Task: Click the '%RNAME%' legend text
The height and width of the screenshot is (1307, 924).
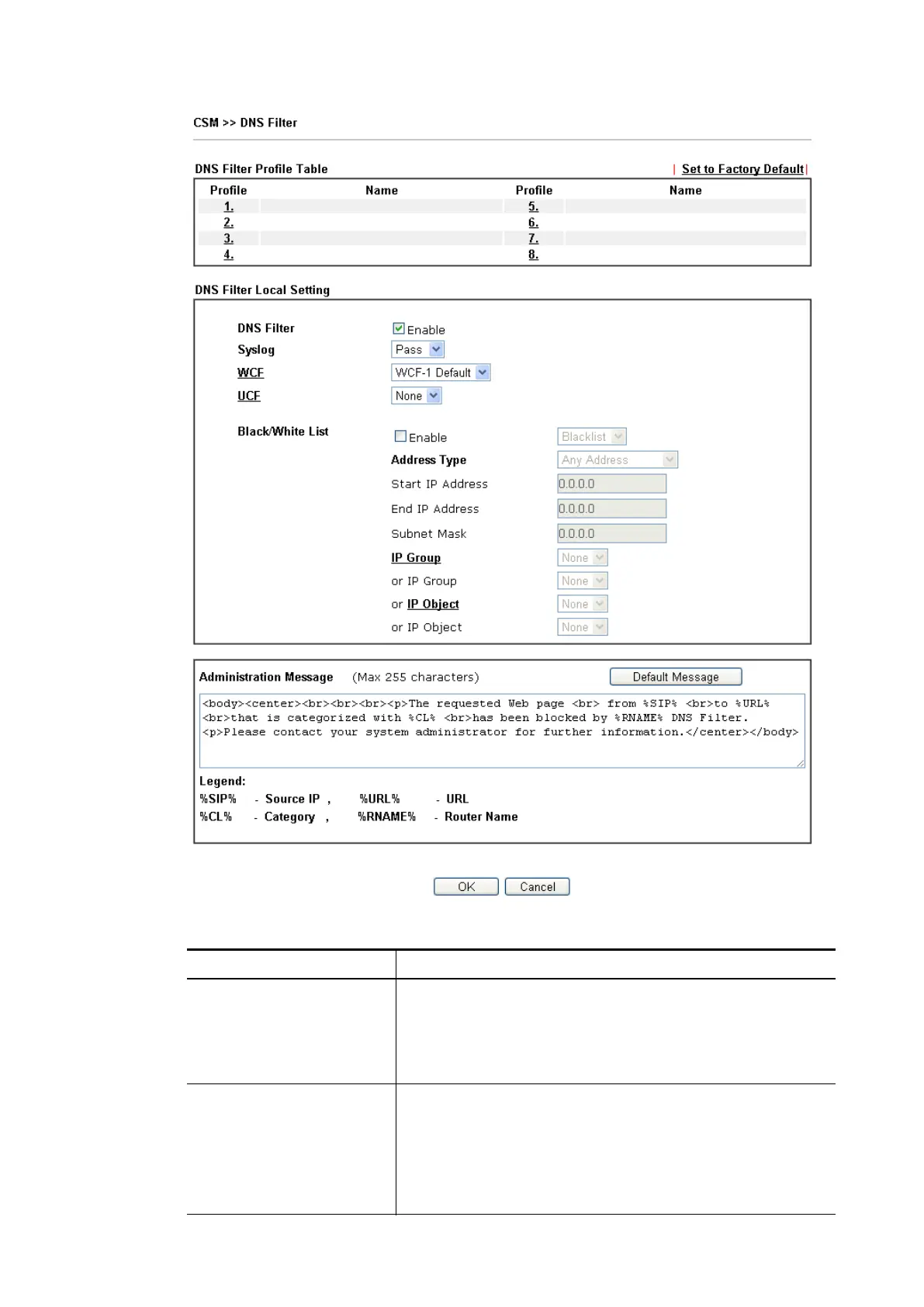Action: 386,816
